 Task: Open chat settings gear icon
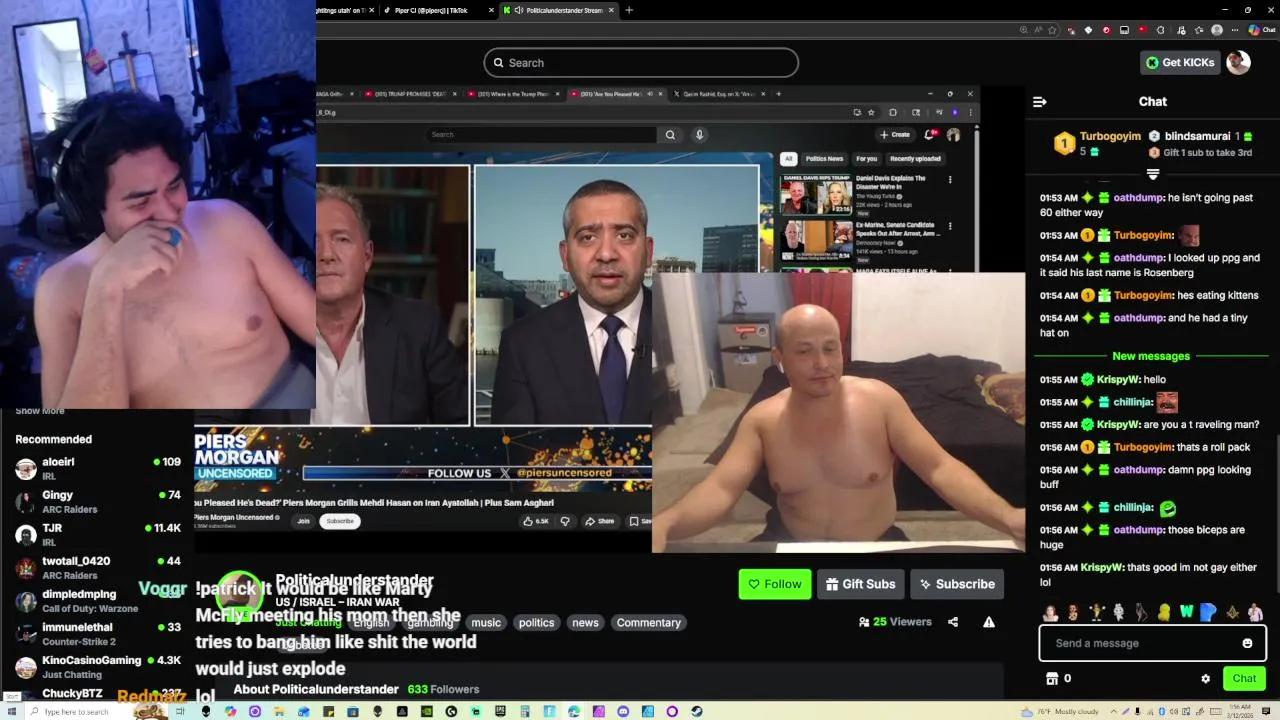[1205, 678]
